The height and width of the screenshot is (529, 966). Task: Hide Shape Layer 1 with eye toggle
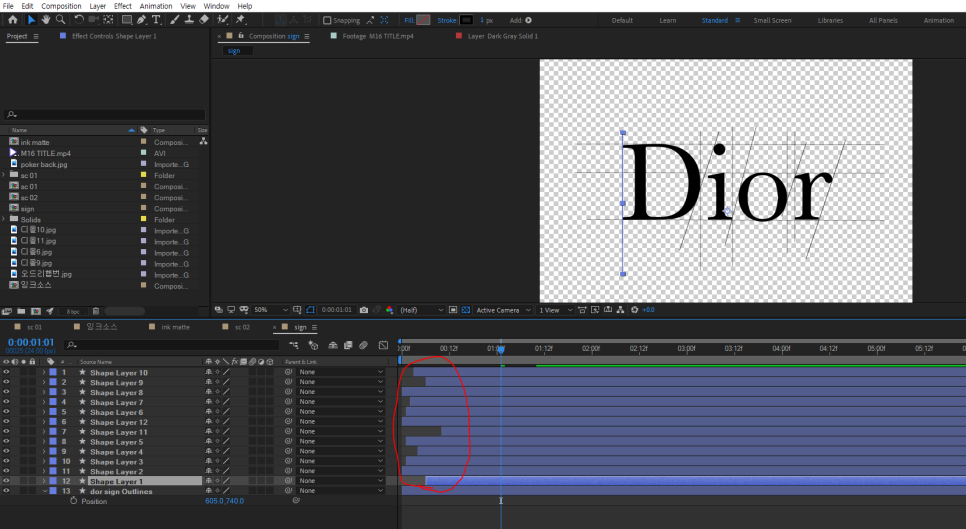[x=6, y=481]
